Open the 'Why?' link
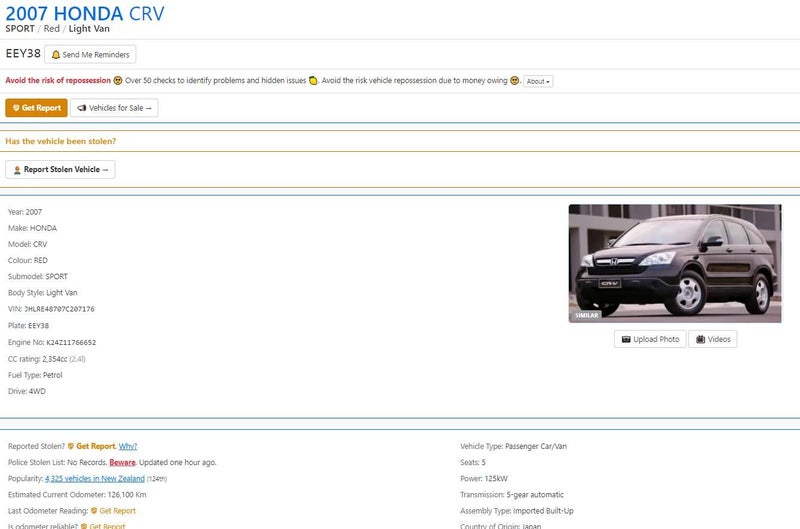The image size is (800, 529). [128, 446]
